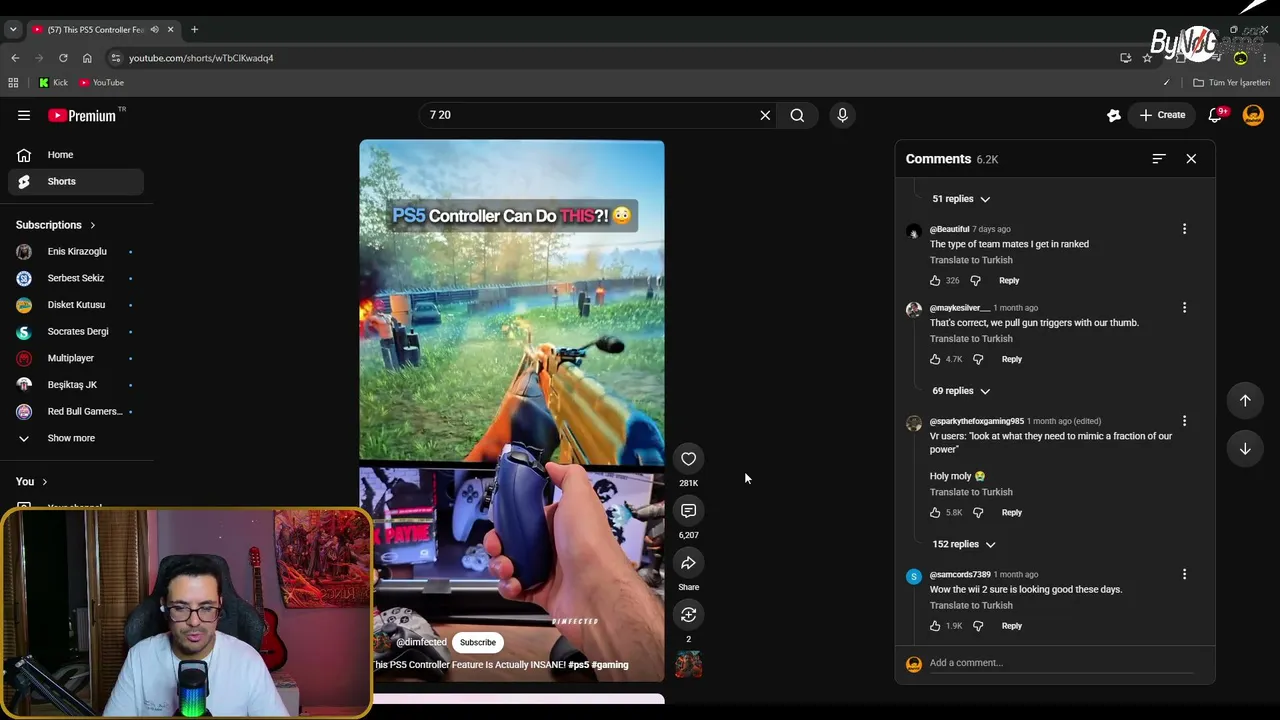
Task: Select Shorts in the sidebar
Action: point(76,182)
